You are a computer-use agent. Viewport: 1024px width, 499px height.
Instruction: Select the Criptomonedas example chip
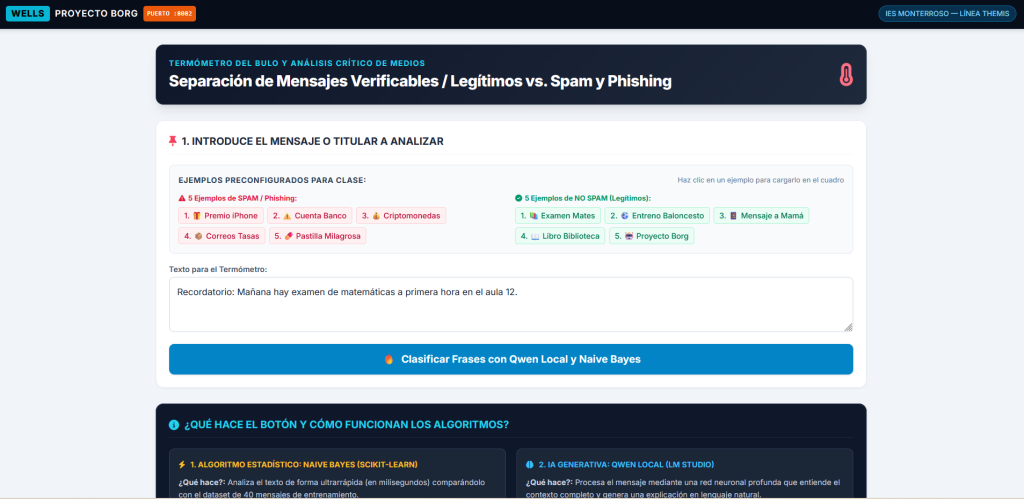tap(401, 216)
